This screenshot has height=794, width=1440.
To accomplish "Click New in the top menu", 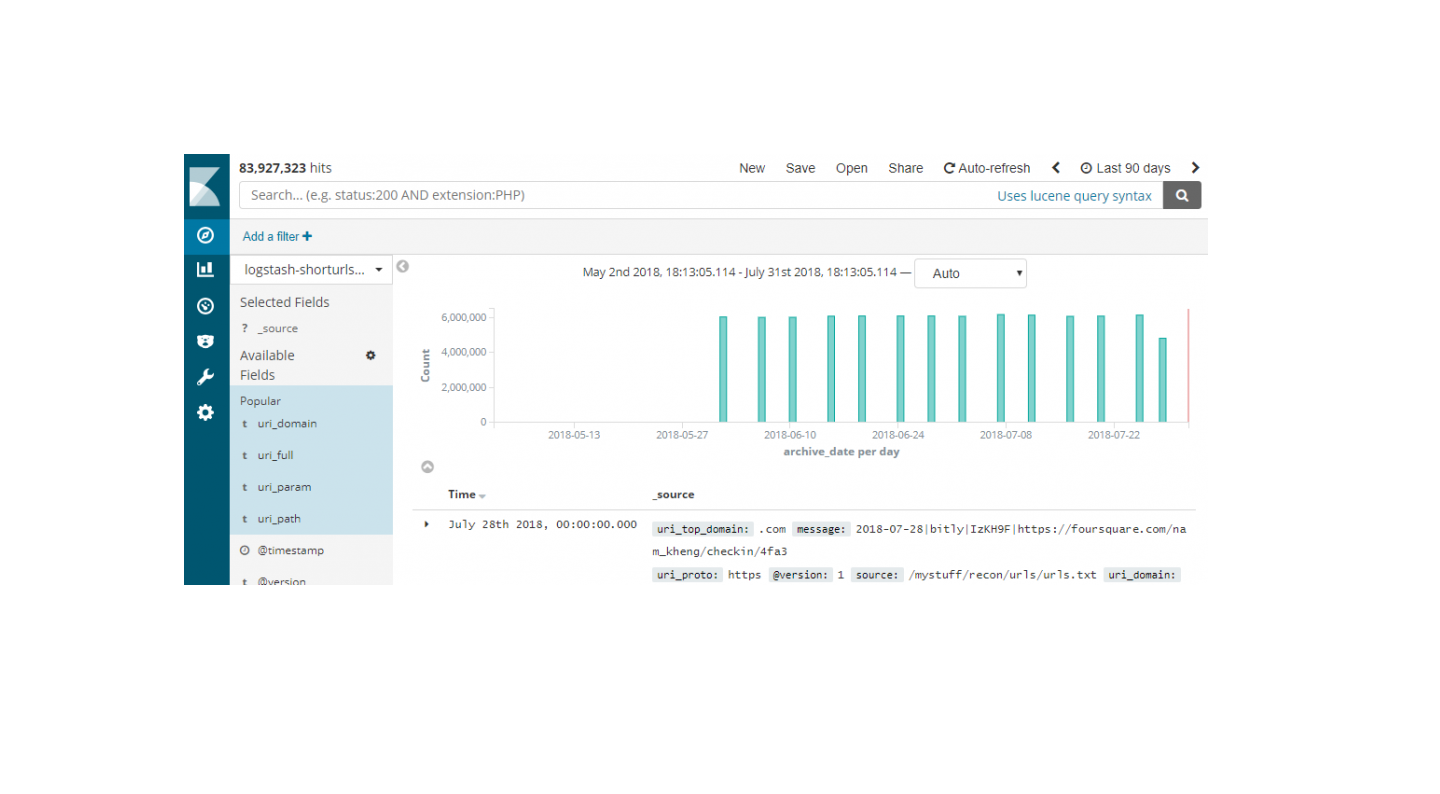I will point(752,168).
